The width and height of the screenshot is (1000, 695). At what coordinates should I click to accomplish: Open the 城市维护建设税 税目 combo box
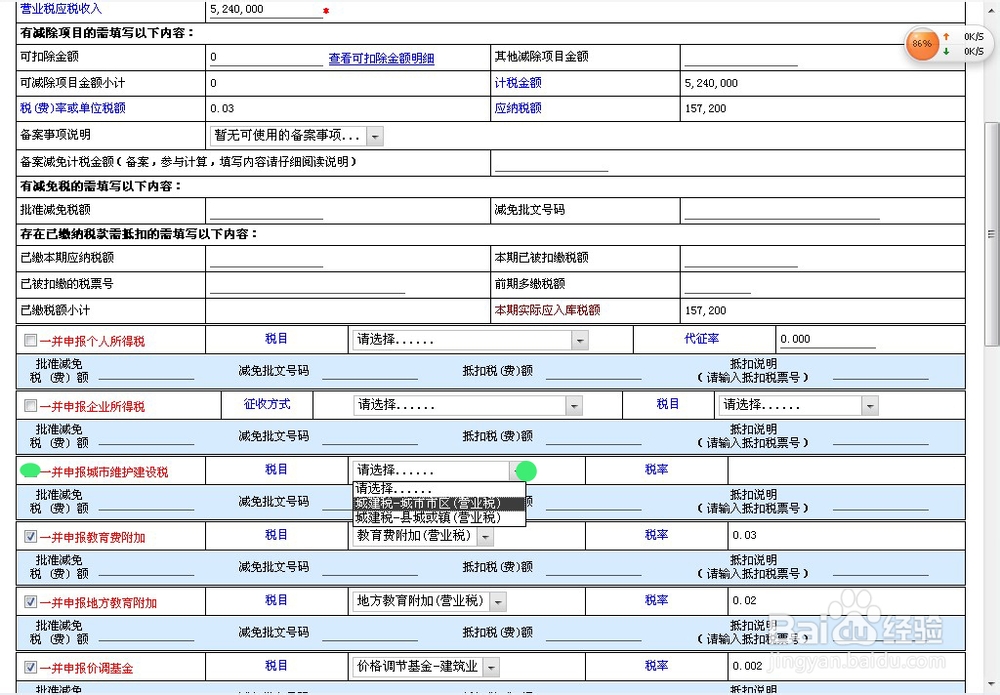pos(439,471)
